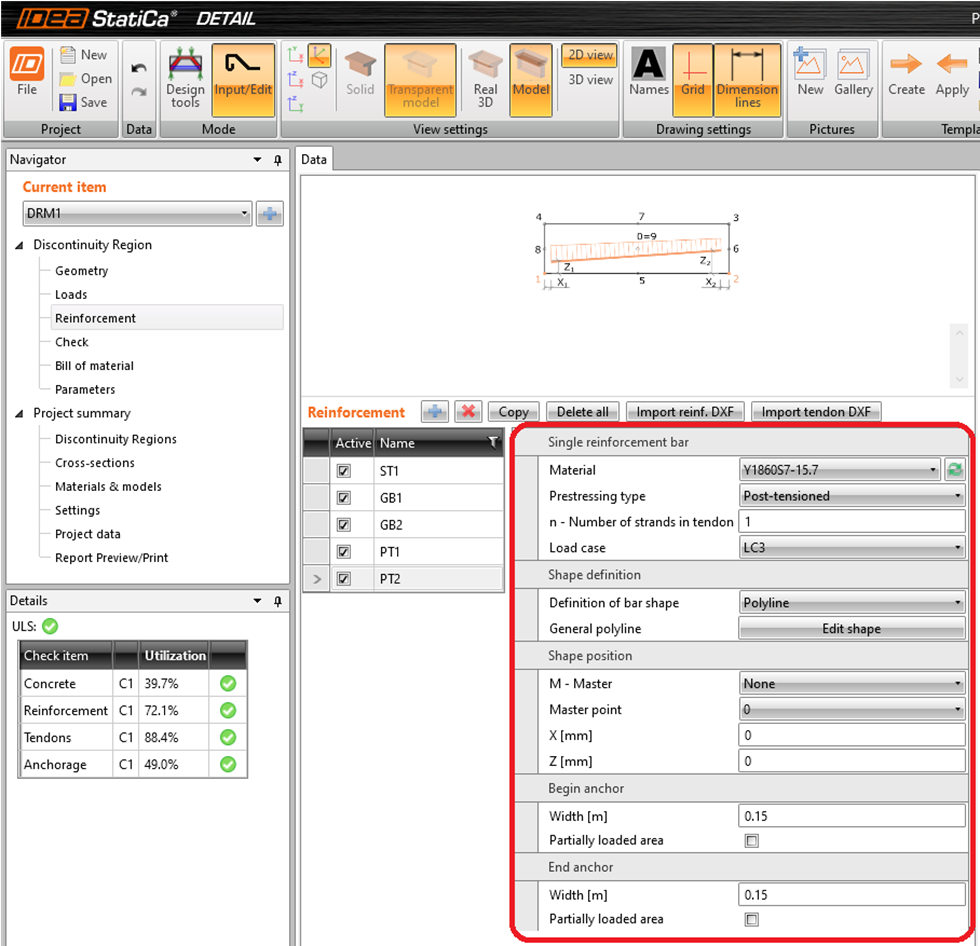Collapse the Discontinuity Region tree node

point(20,245)
